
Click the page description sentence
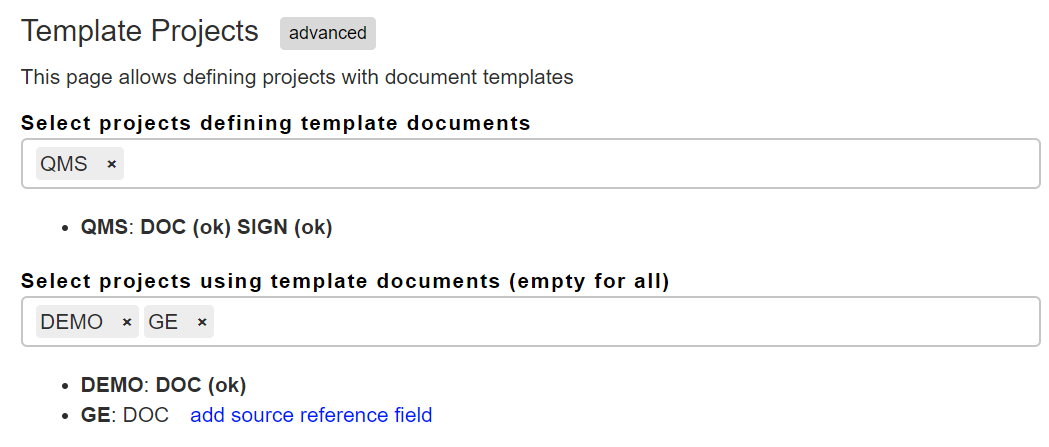point(297,78)
